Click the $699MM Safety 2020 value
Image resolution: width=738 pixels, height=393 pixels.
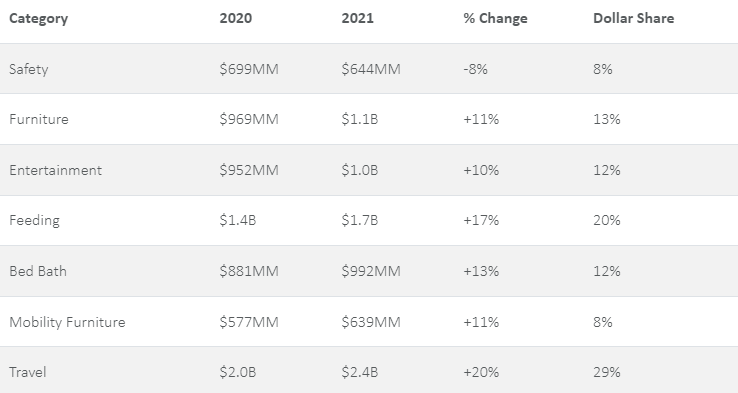249,69
